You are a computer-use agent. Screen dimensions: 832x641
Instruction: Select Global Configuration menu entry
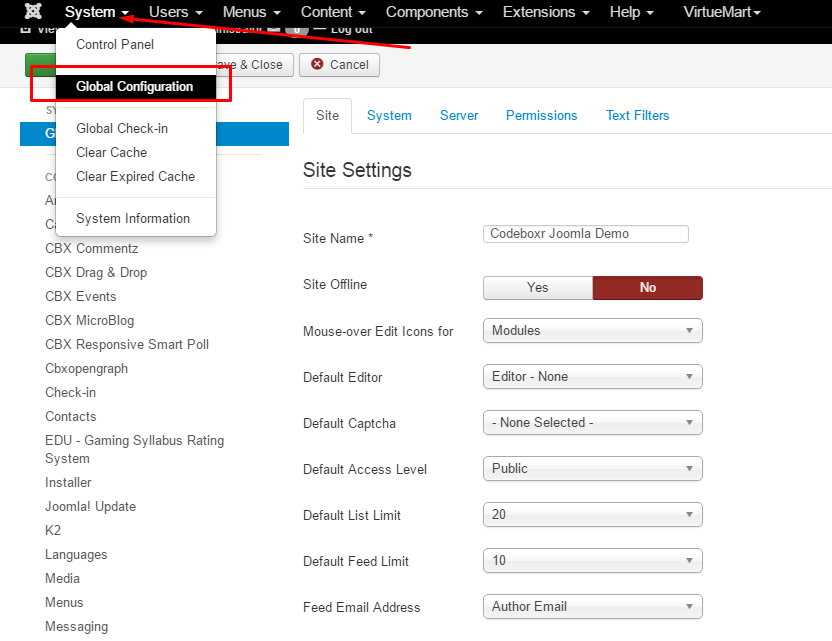point(136,86)
